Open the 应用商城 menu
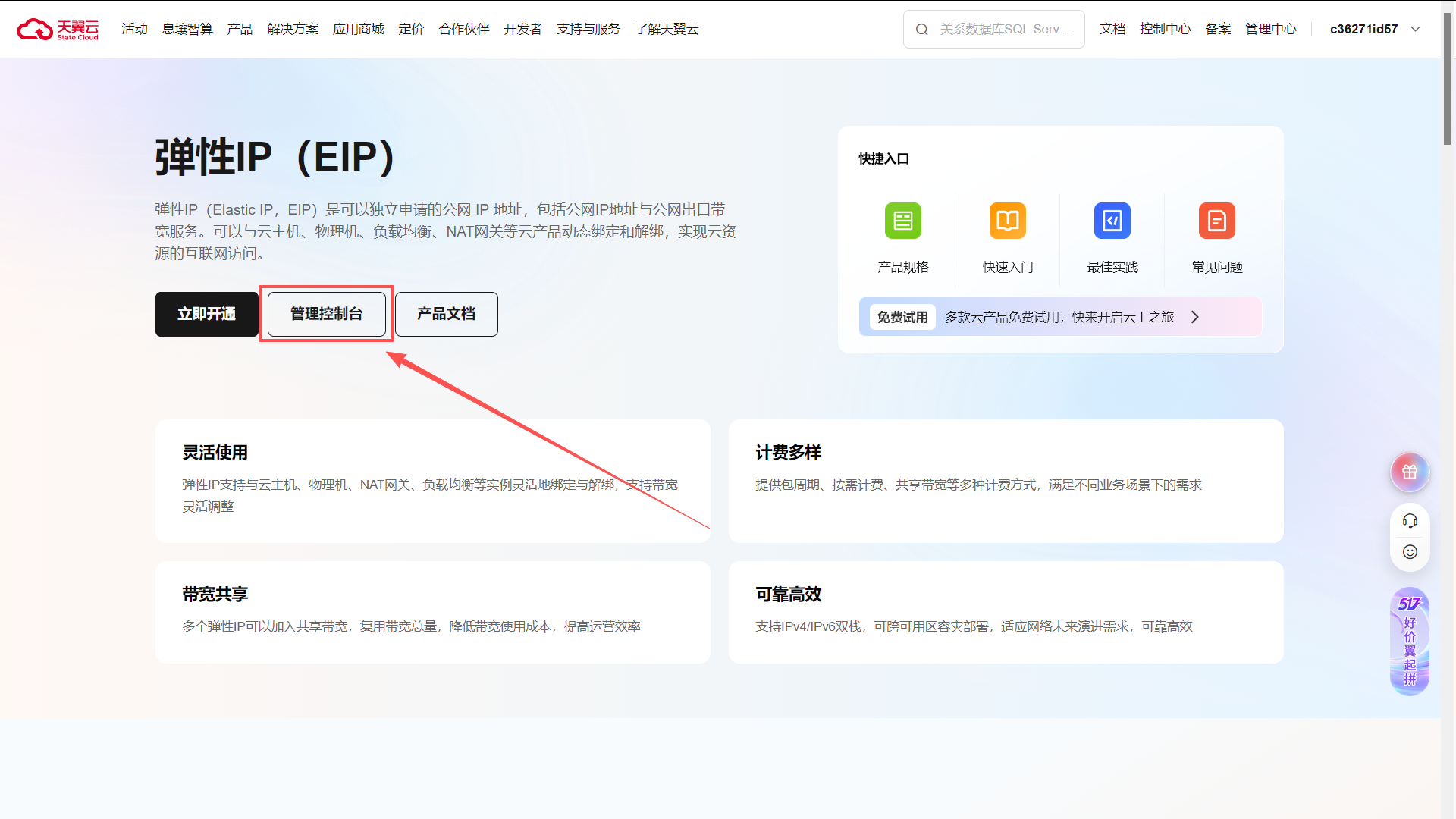1456x819 pixels. [x=359, y=29]
